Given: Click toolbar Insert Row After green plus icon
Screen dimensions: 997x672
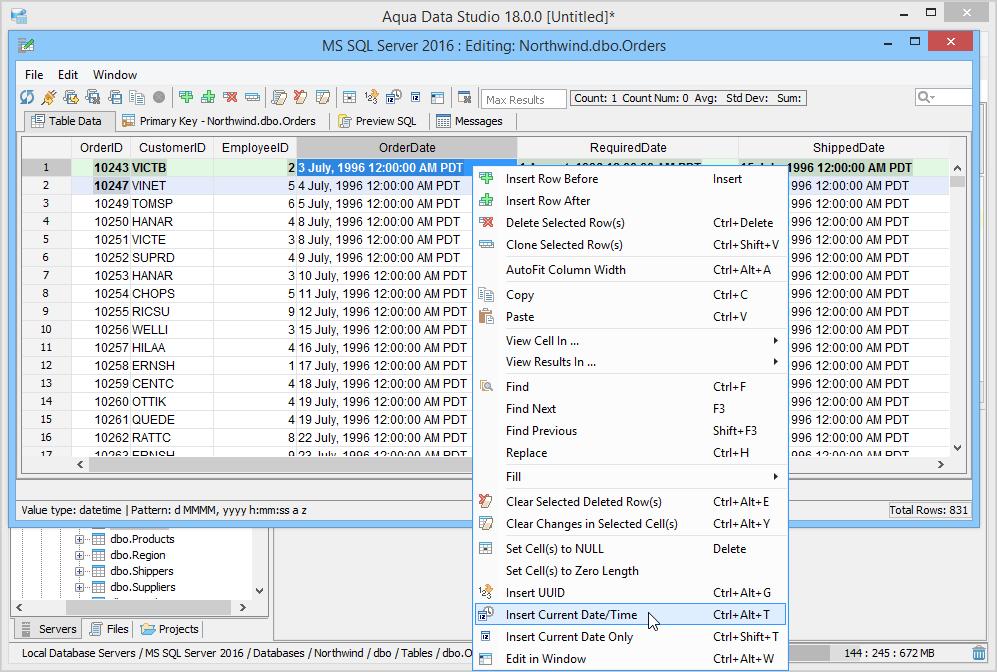Looking at the screenshot, I should 208,97.
